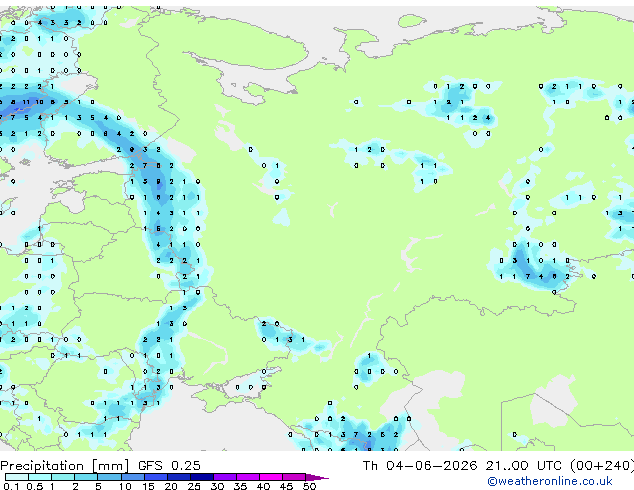Click the 0.1–0.5 mm legend color swatch
The height and width of the screenshot is (490, 634).
(x=17, y=477)
